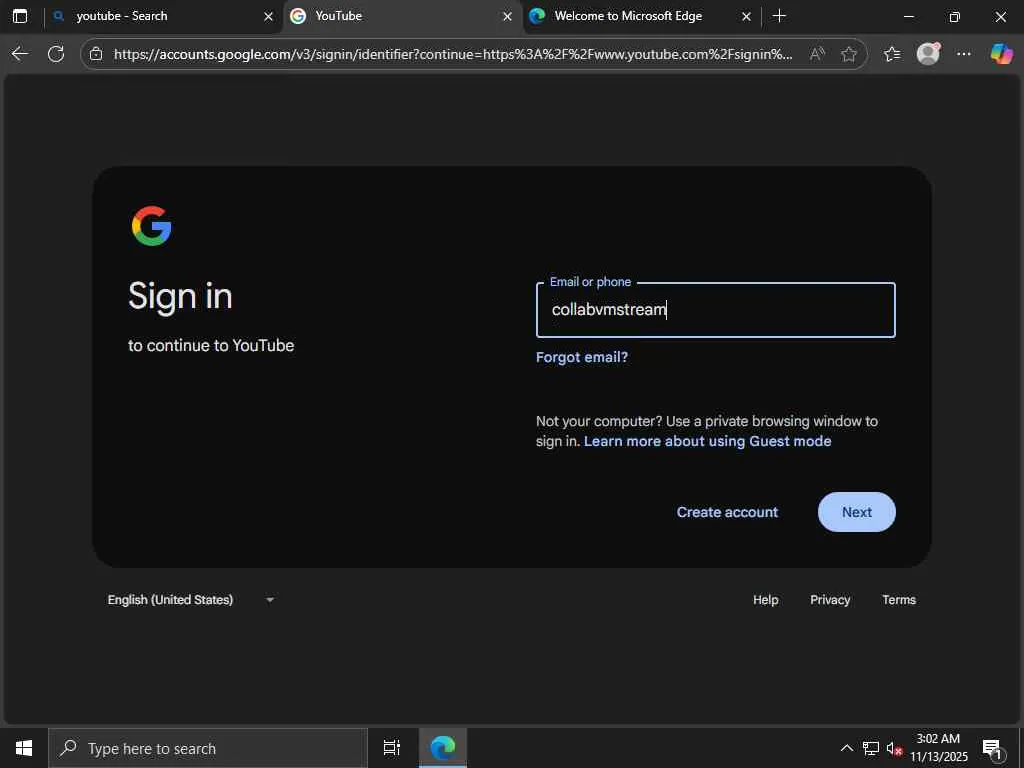Restore down the Edge window

click(x=955, y=17)
